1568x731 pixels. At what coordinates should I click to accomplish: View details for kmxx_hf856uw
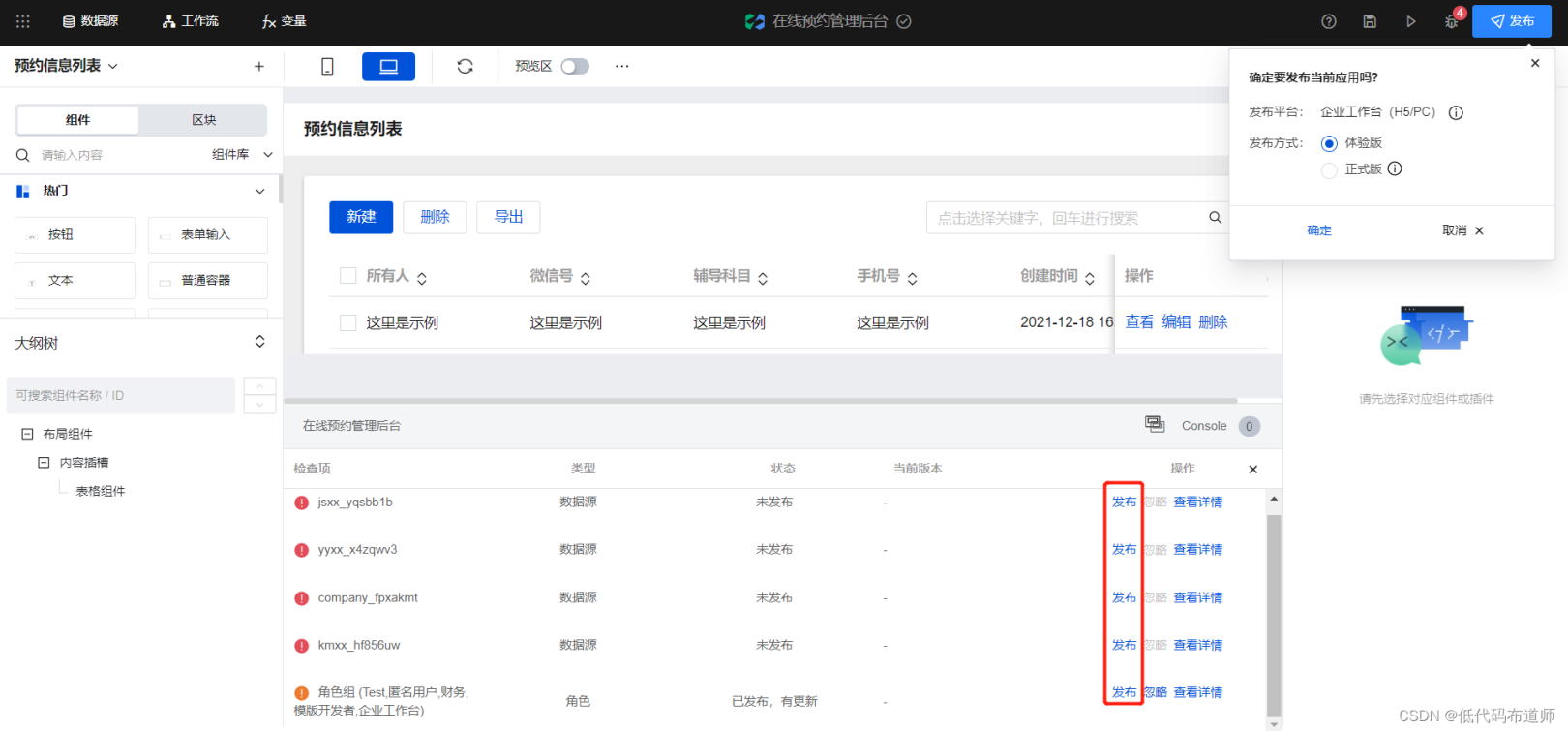1198,646
